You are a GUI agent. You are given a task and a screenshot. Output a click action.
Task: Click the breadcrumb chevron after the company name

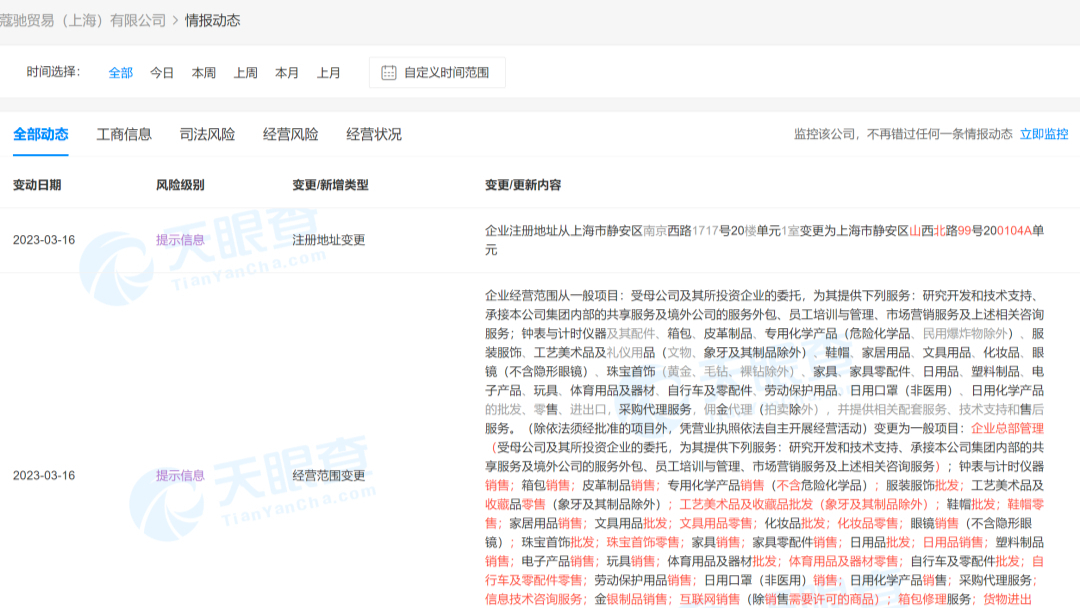(176, 21)
